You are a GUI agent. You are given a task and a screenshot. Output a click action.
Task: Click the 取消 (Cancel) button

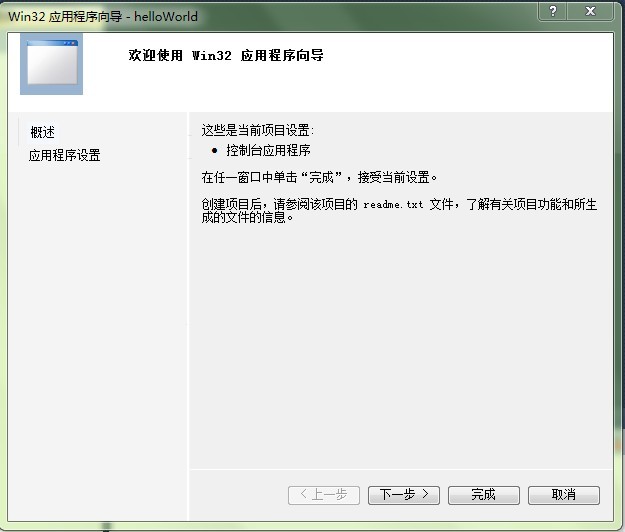click(564, 495)
